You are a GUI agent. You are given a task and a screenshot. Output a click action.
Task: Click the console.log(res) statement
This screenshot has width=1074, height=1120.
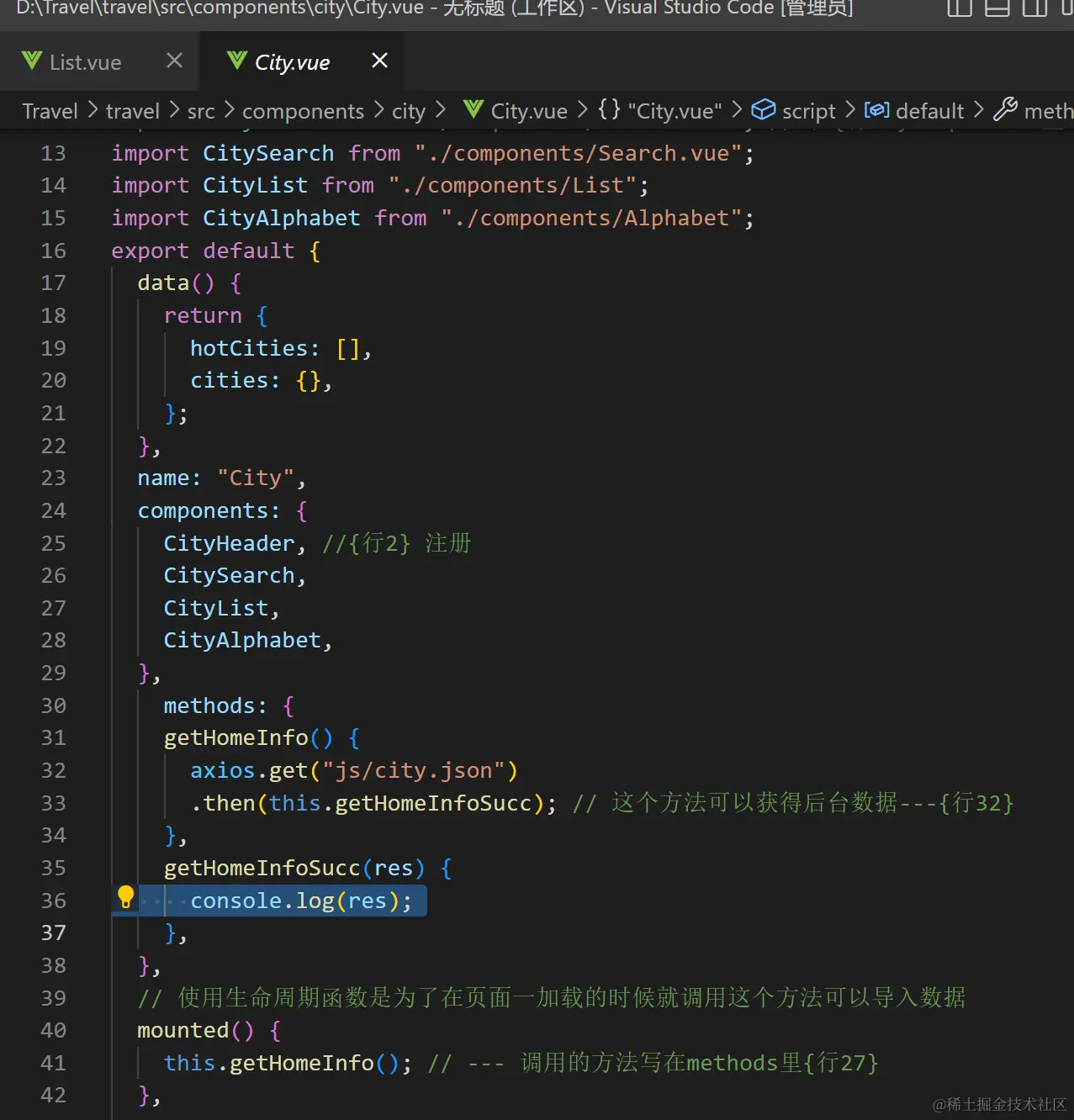(x=301, y=901)
